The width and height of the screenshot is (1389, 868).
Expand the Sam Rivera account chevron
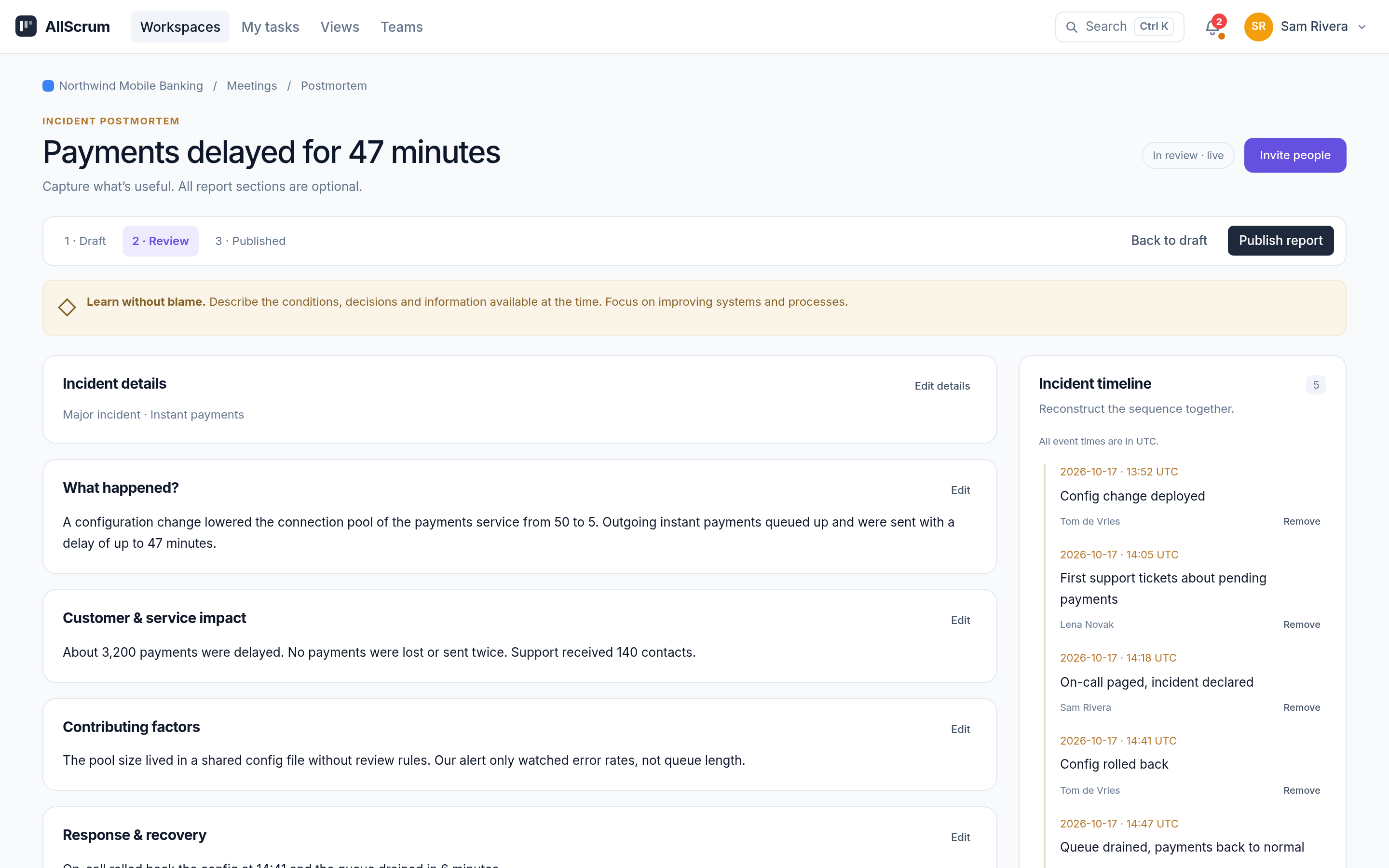tap(1362, 27)
